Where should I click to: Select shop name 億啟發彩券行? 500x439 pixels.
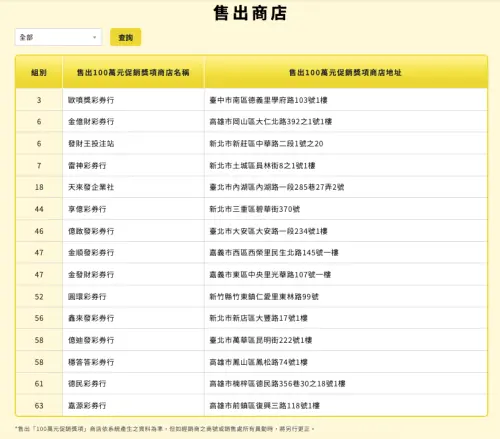[x=91, y=231]
